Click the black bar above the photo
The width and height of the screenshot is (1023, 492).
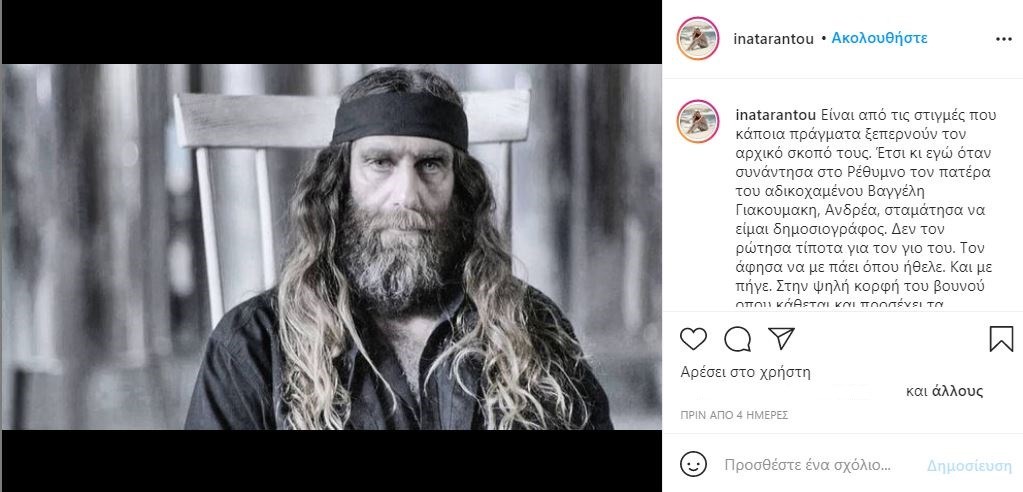[330, 32]
